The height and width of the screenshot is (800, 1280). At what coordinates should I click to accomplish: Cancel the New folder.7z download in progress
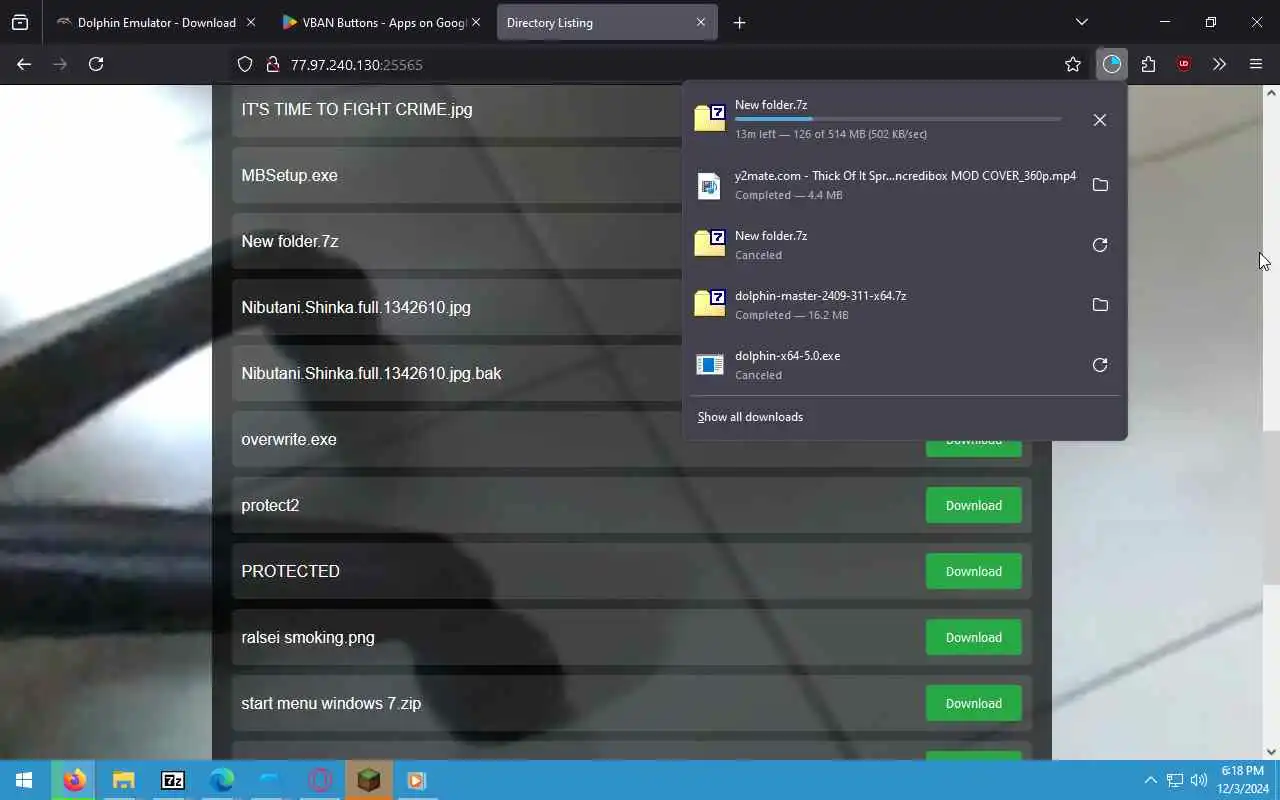(x=1100, y=120)
